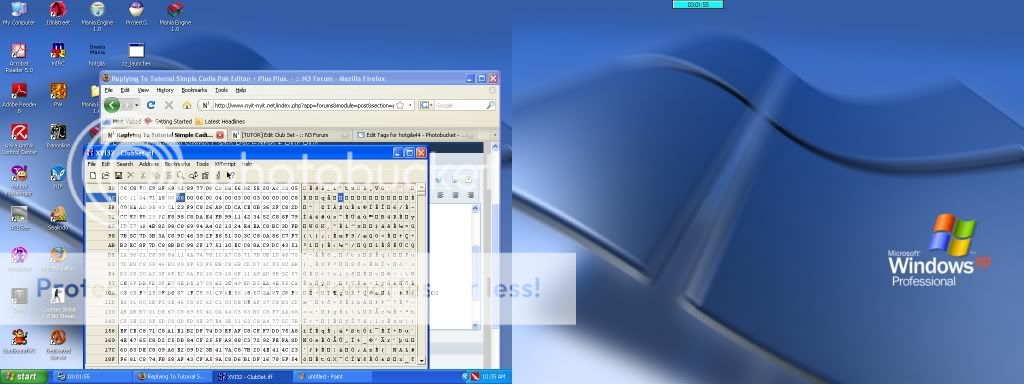Open the XVI32 Search menu

(124, 164)
